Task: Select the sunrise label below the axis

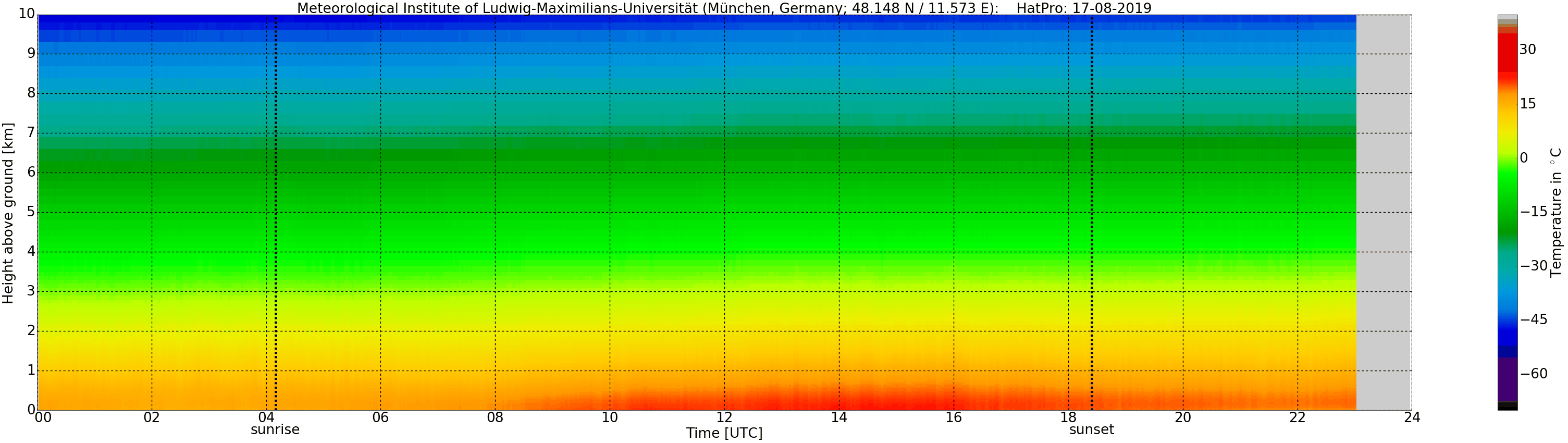Action: click(275, 429)
